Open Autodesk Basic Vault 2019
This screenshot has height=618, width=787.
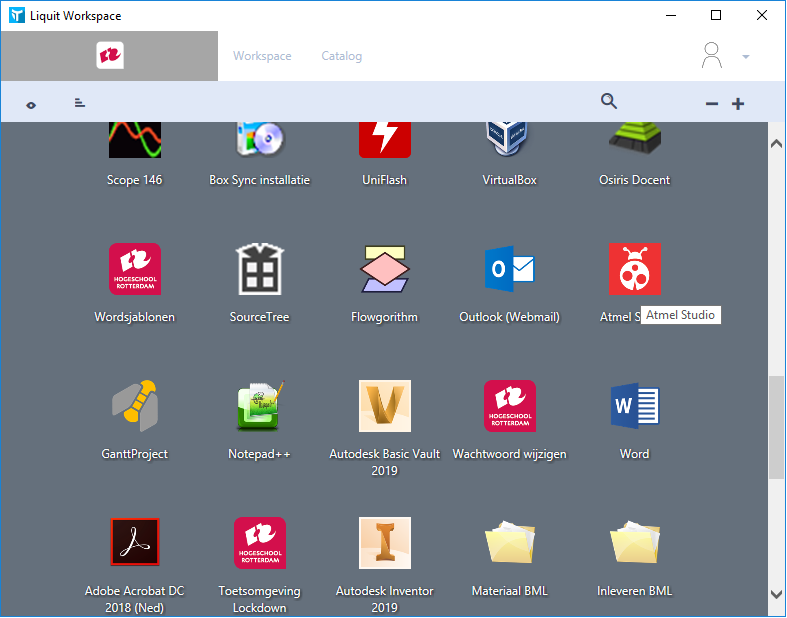(384, 406)
